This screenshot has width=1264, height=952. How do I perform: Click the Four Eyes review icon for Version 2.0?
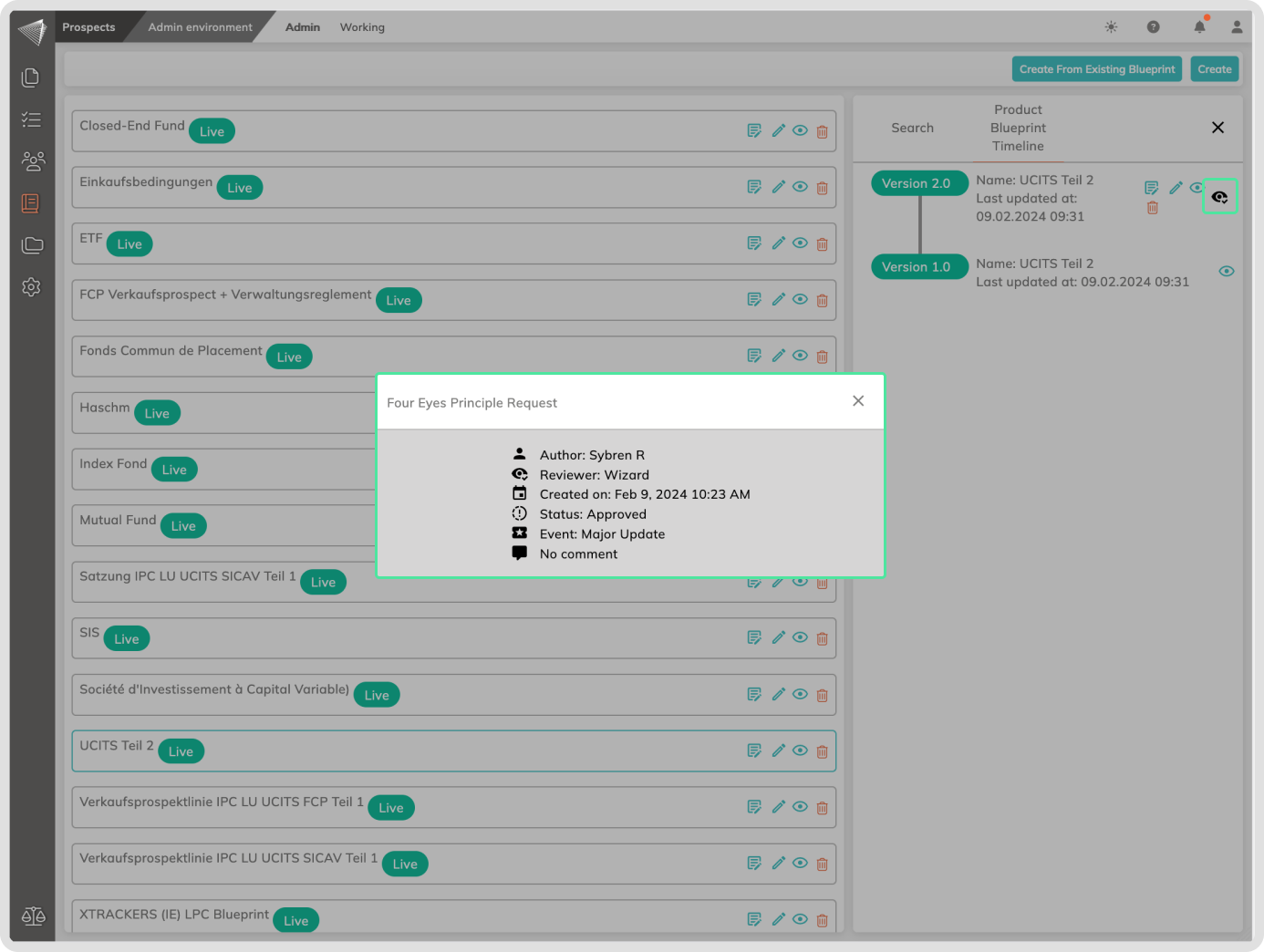1219,197
